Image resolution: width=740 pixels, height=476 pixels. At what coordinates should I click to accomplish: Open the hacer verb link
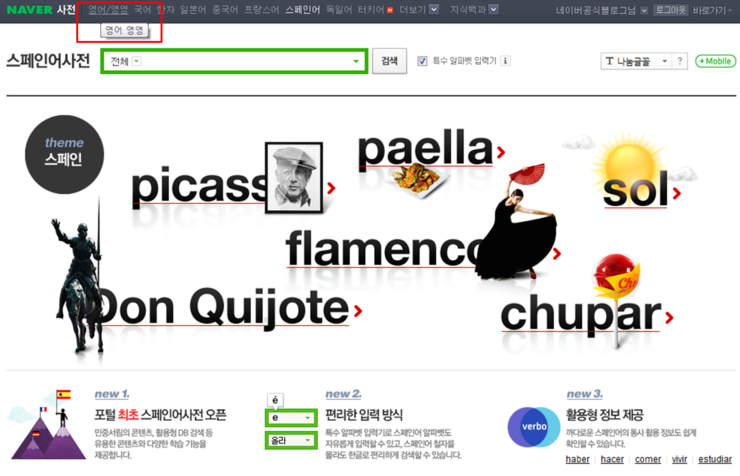pyautogui.click(x=612, y=459)
